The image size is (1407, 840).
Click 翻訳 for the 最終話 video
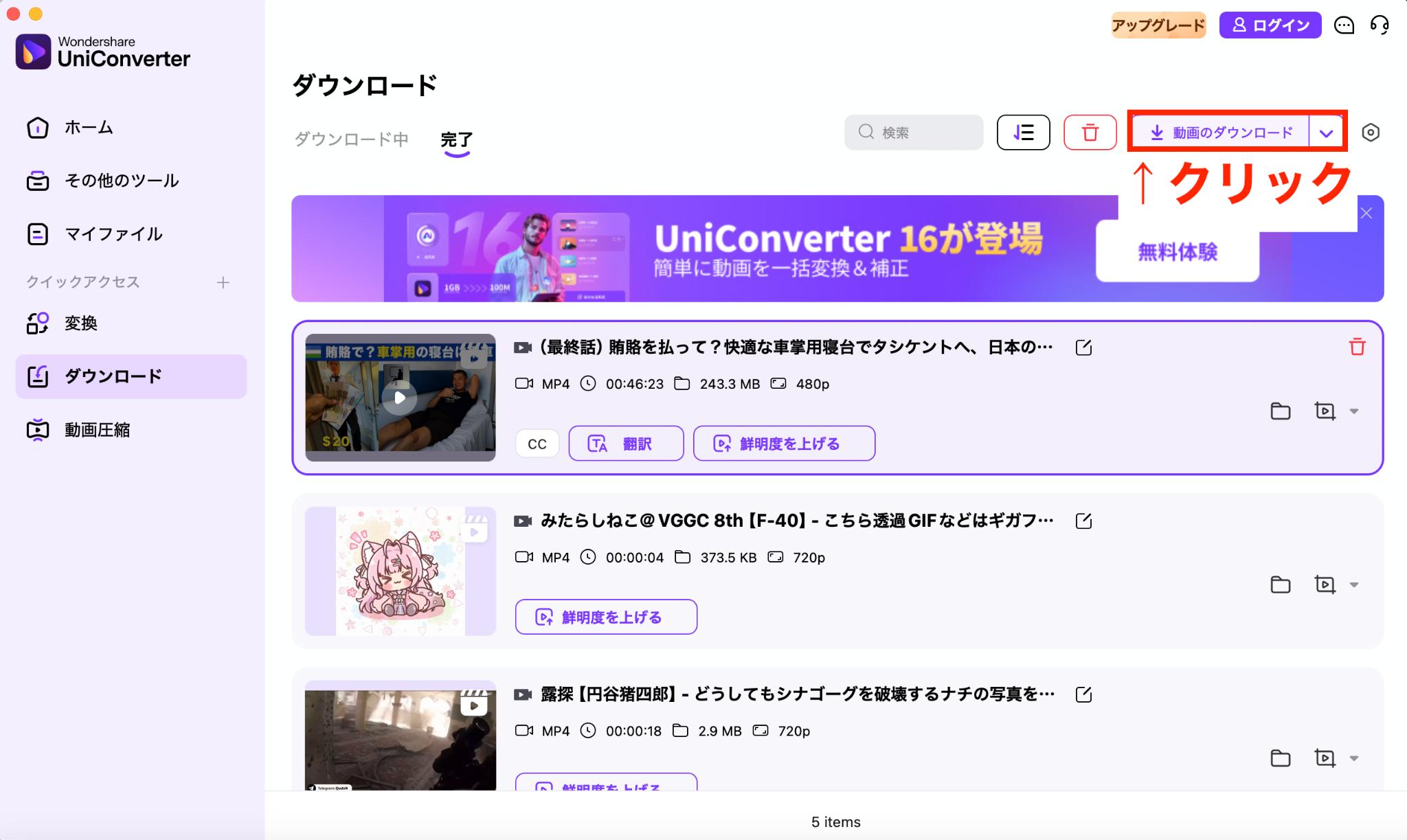[x=626, y=444]
